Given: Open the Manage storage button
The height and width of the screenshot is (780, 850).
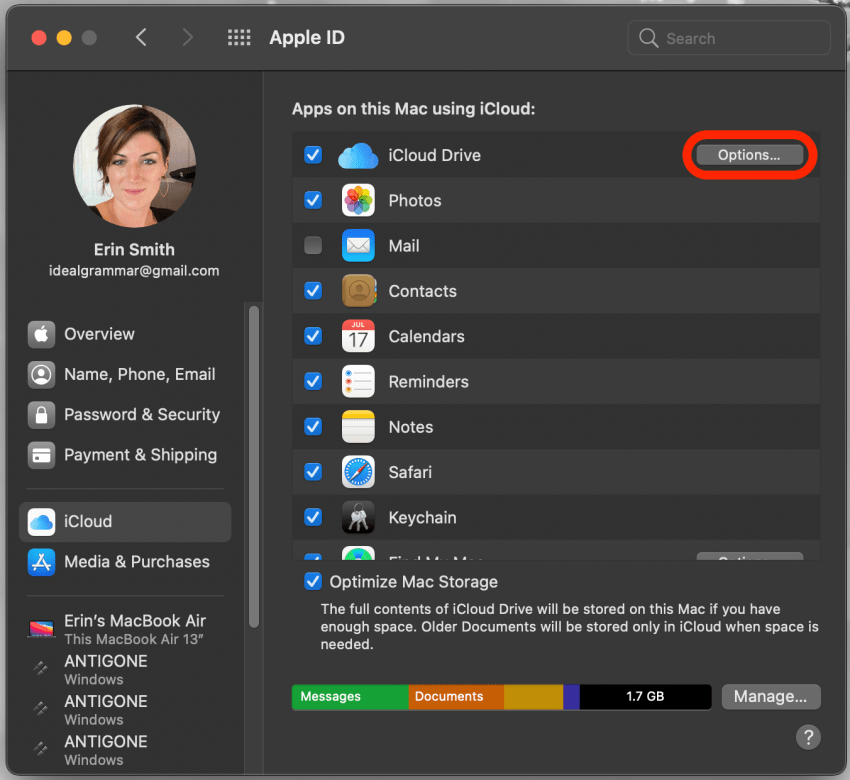Looking at the screenshot, I should [770, 697].
